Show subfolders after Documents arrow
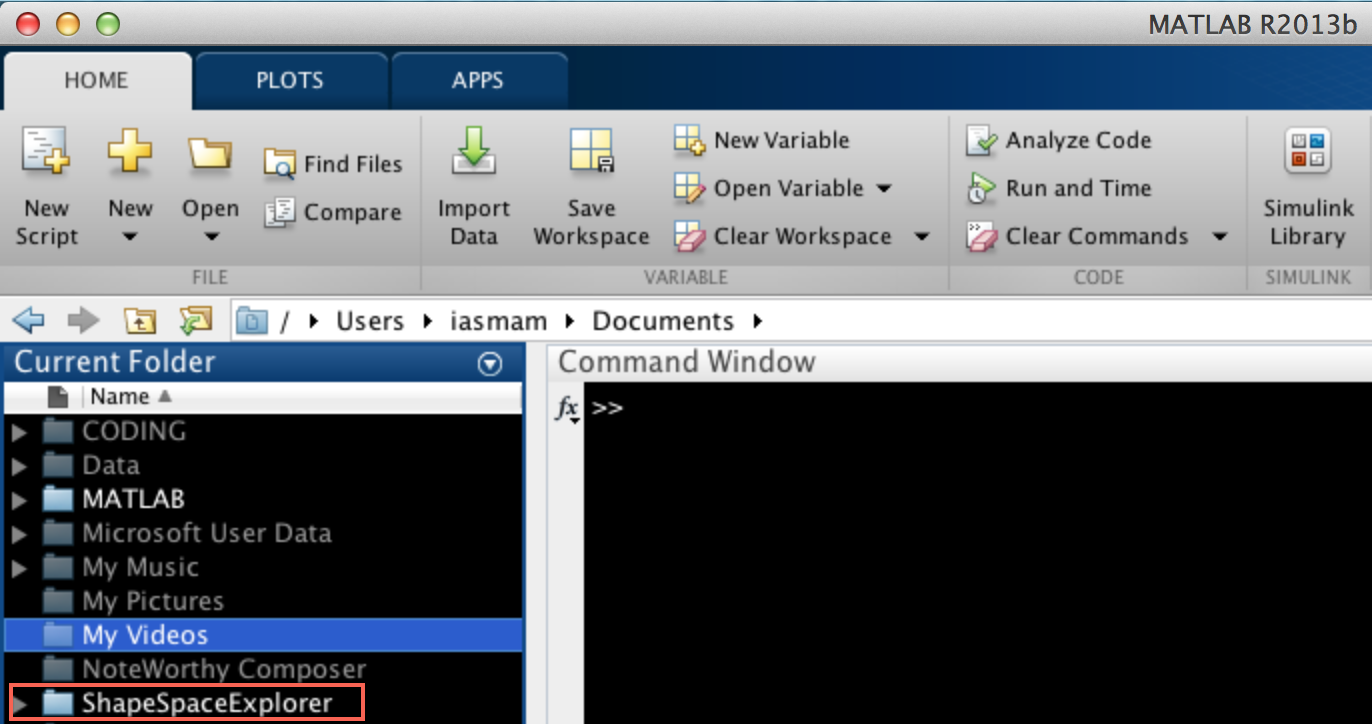The image size is (1372, 724). 756,321
